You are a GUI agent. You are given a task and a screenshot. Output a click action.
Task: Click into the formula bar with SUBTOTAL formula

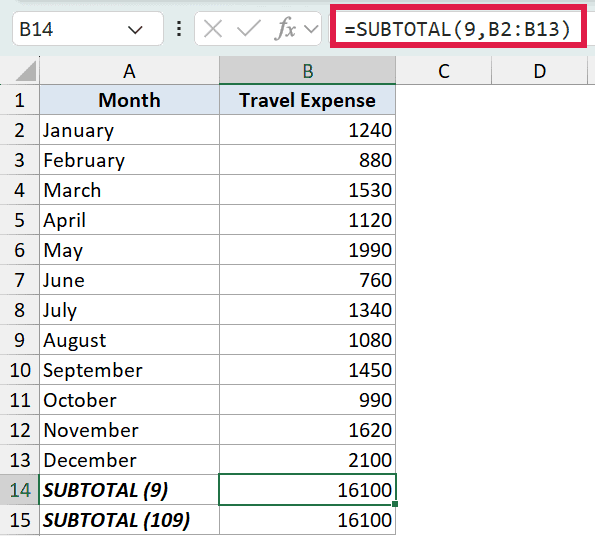tap(458, 29)
